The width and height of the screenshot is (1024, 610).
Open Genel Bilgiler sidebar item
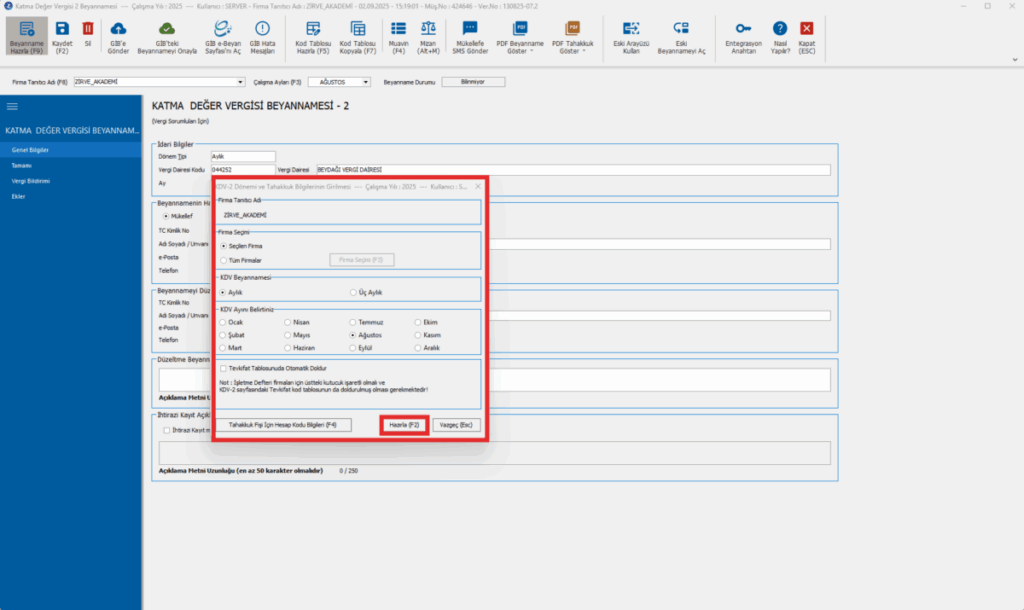[71, 150]
